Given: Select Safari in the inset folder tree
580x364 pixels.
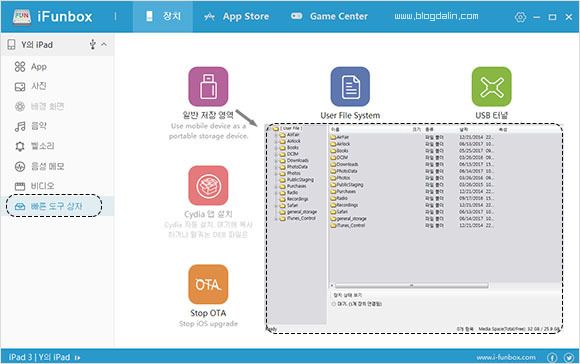Looking at the screenshot, I should pos(292,205).
